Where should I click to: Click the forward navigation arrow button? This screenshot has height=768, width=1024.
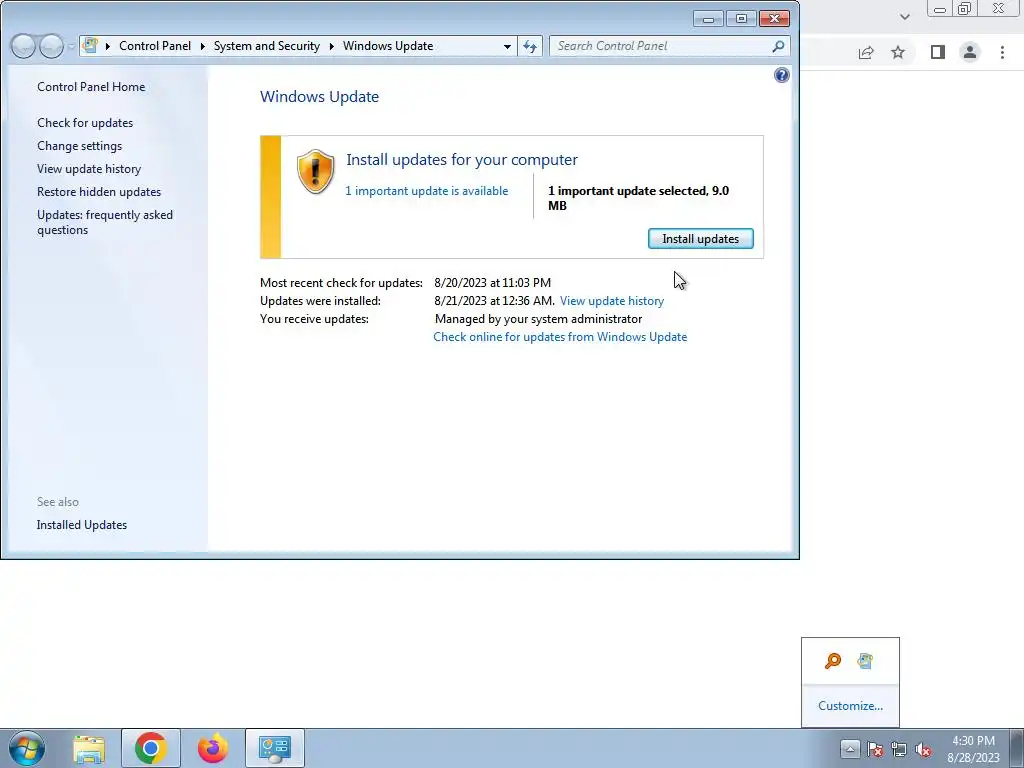point(51,46)
